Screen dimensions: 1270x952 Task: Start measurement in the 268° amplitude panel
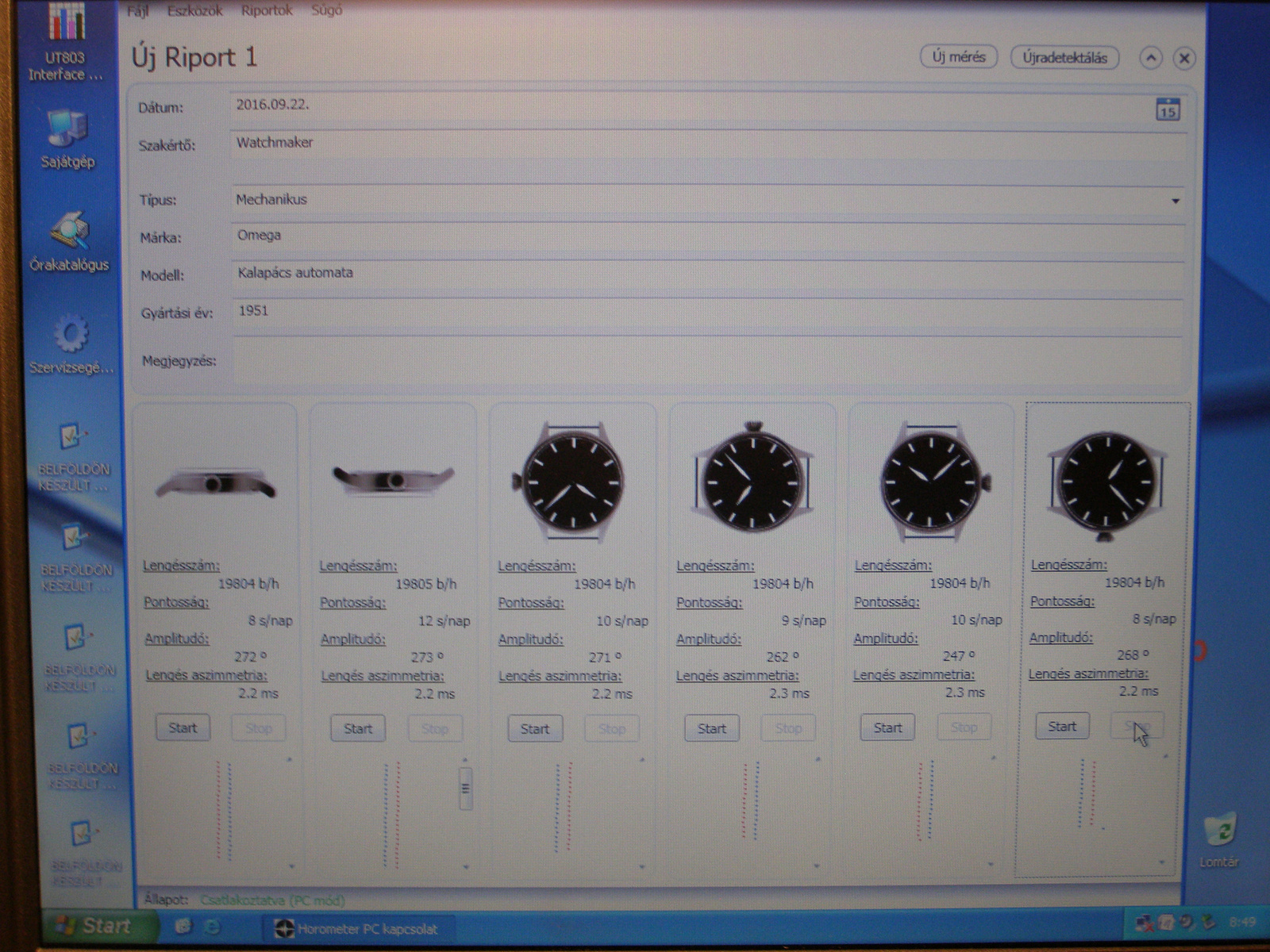1062,726
